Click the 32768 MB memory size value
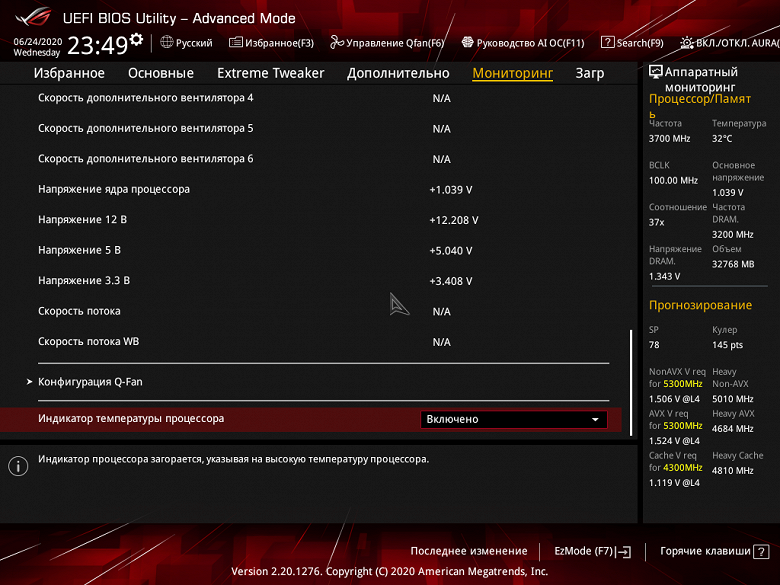 point(733,264)
